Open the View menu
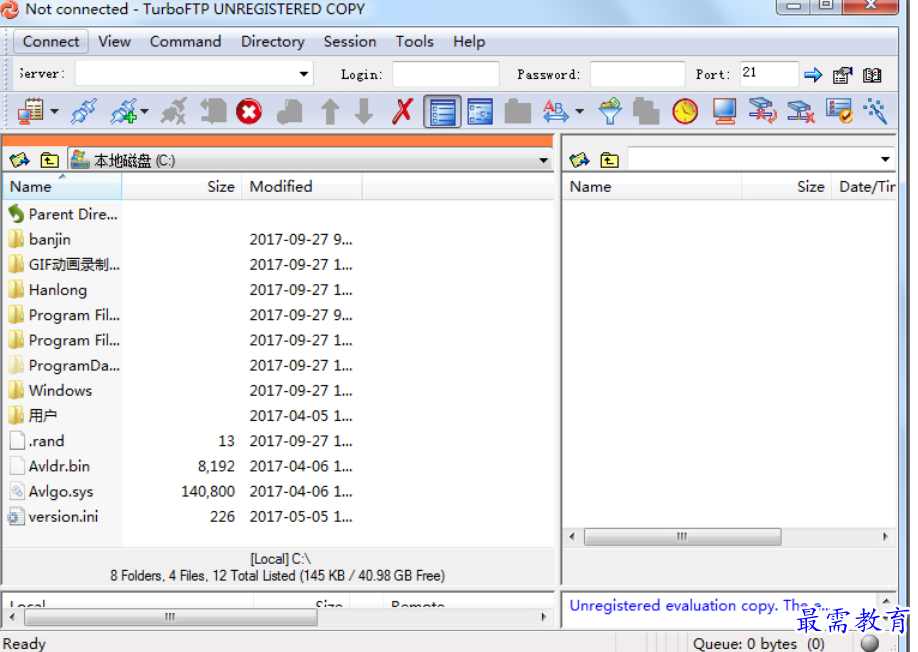 click(x=114, y=42)
